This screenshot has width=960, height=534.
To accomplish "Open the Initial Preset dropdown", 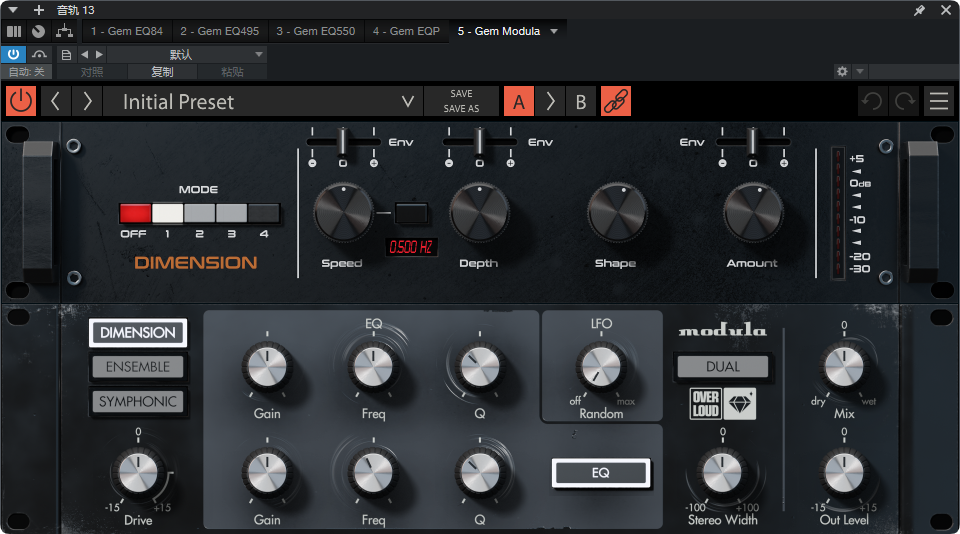I will pos(263,101).
